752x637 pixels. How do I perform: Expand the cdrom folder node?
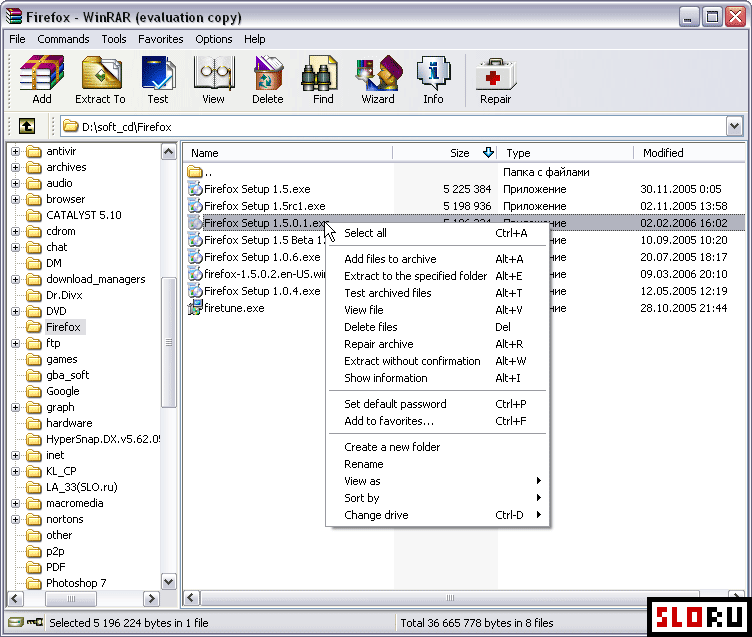[15, 231]
